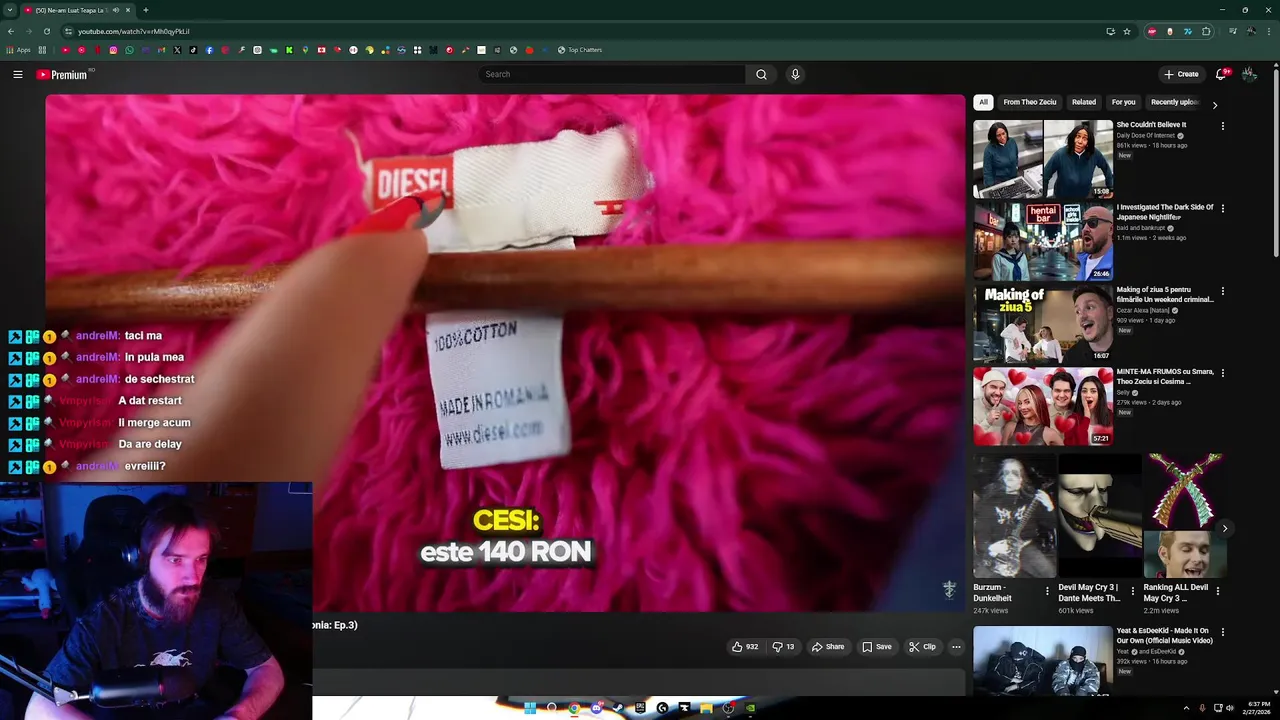Click the Clip scissors button
The width and height of the screenshot is (1280, 720).
(x=922, y=647)
